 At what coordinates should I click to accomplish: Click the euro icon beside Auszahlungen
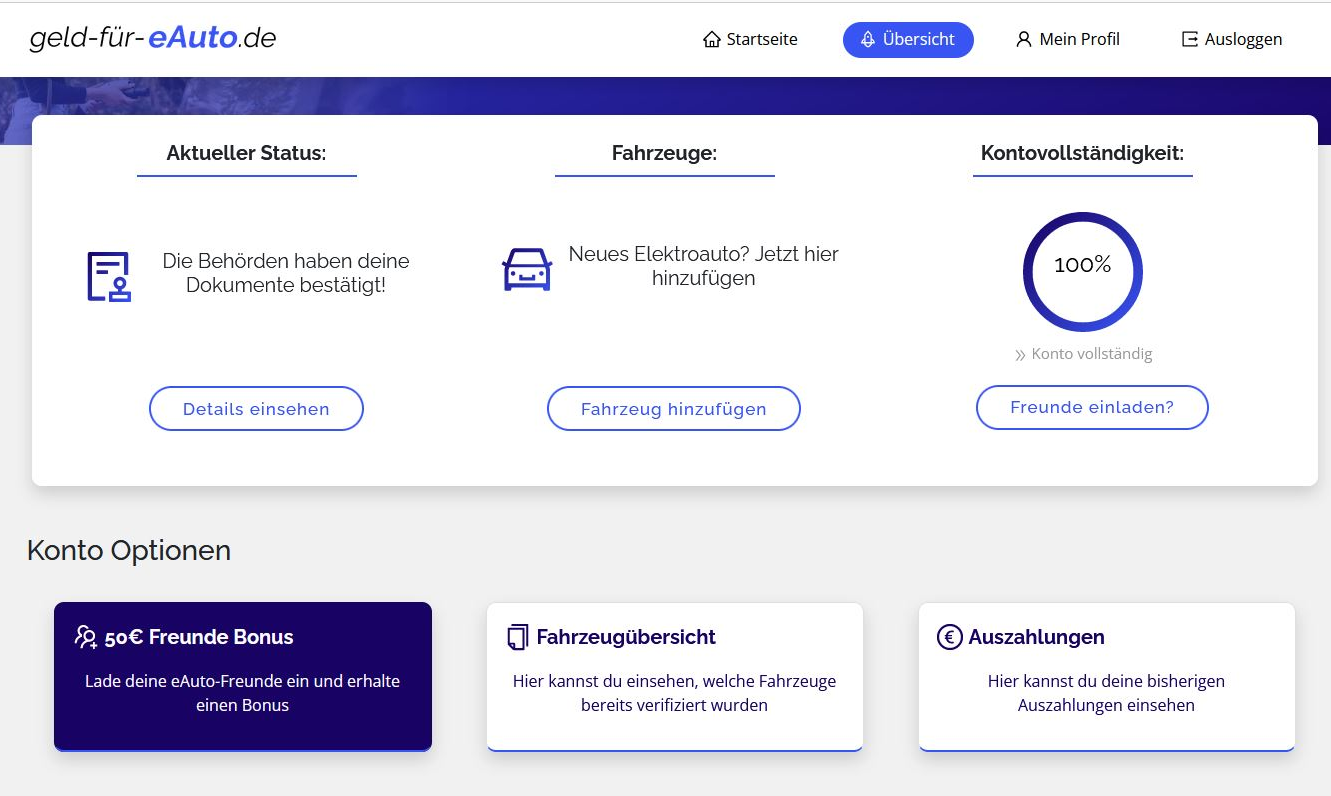949,637
